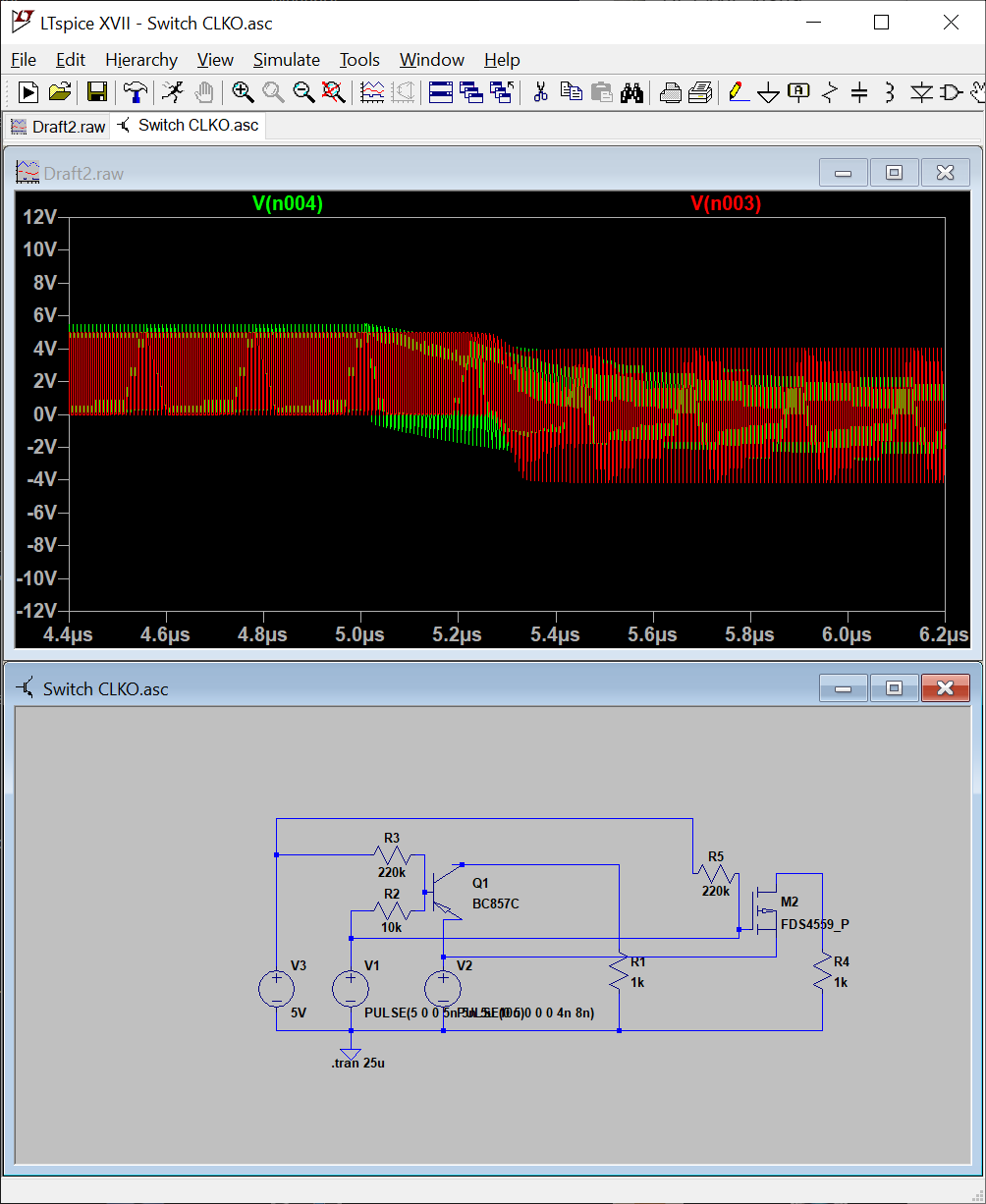Click the Cascade windows icon
The image size is (986, 1204).
[502, 92]
